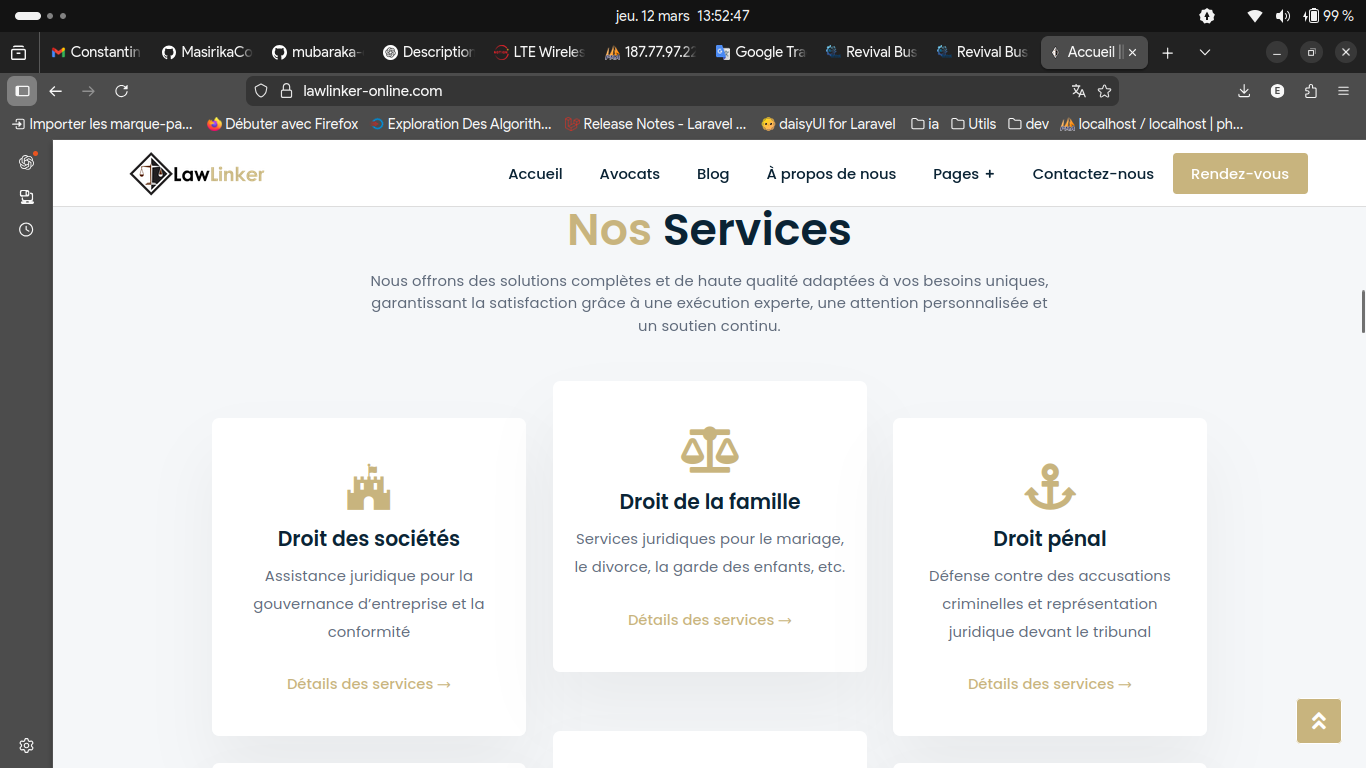This screenshot has height=768, width=1366.
Task: Toggle the browser sidebar panel
Action: pos(22,91)
